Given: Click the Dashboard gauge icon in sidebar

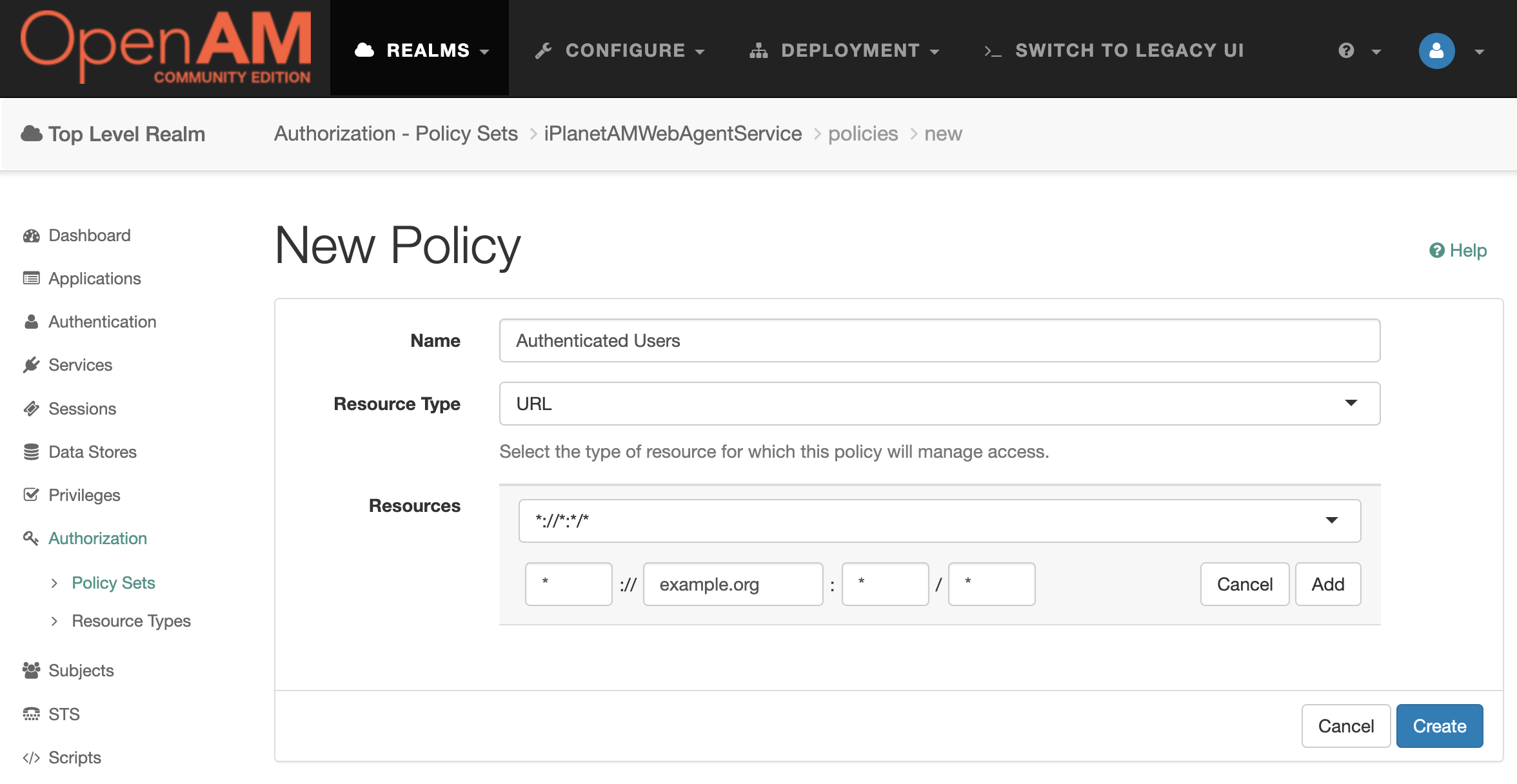Looking at the screenshot, I should (x=31, y=236).
